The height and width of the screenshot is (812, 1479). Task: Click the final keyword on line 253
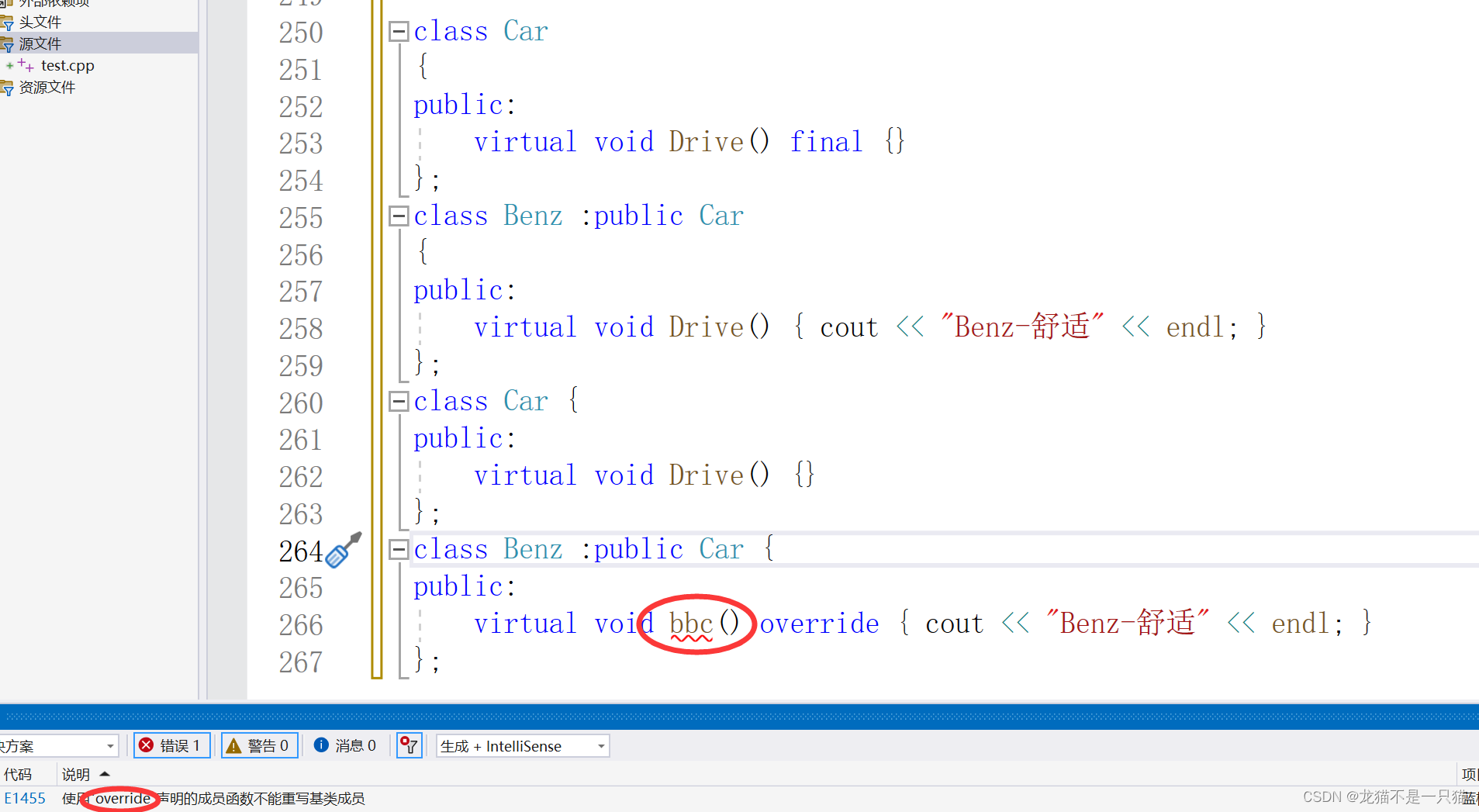[826, 142]
